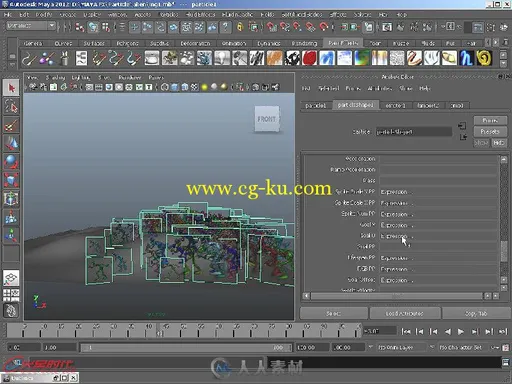Activate the Lasso select tool
512x384 pixels.
tap(11, 106)
